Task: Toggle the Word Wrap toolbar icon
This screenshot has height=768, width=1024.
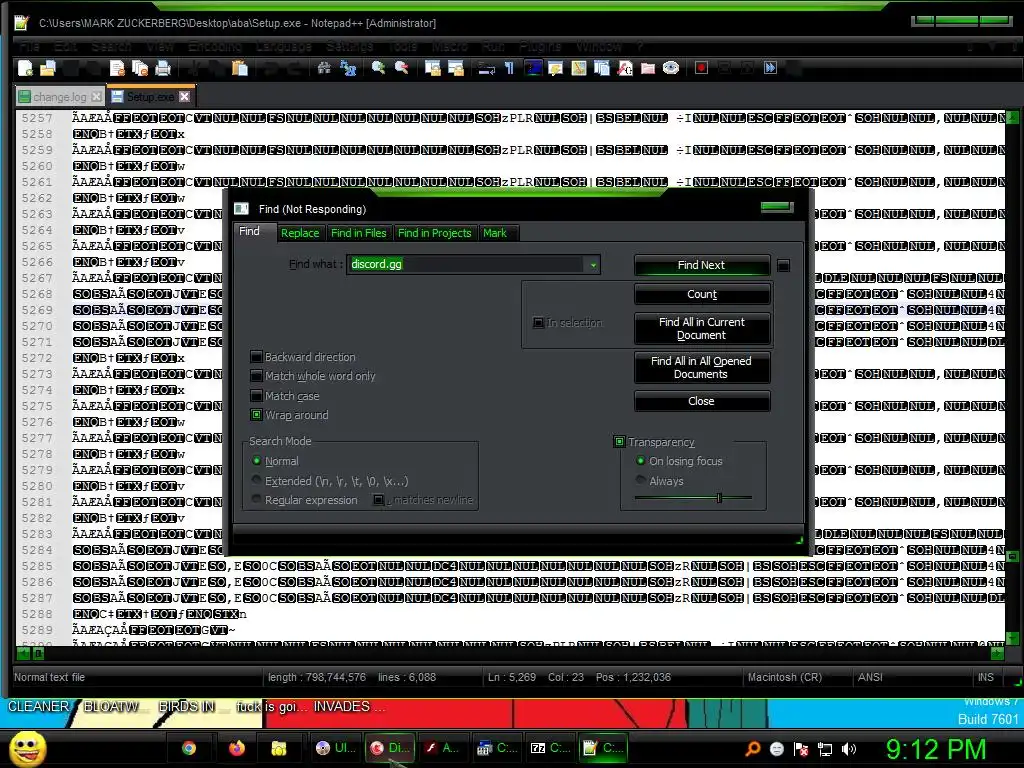Action: pyautogui.click(x=487, y=68)
